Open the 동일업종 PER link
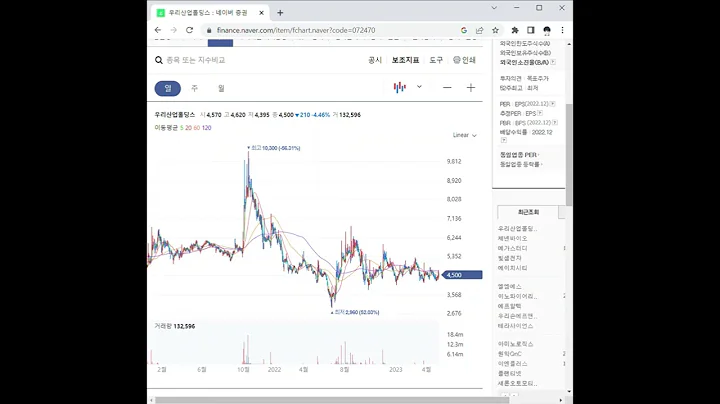The image size is (720, 404). coord(519,155)
